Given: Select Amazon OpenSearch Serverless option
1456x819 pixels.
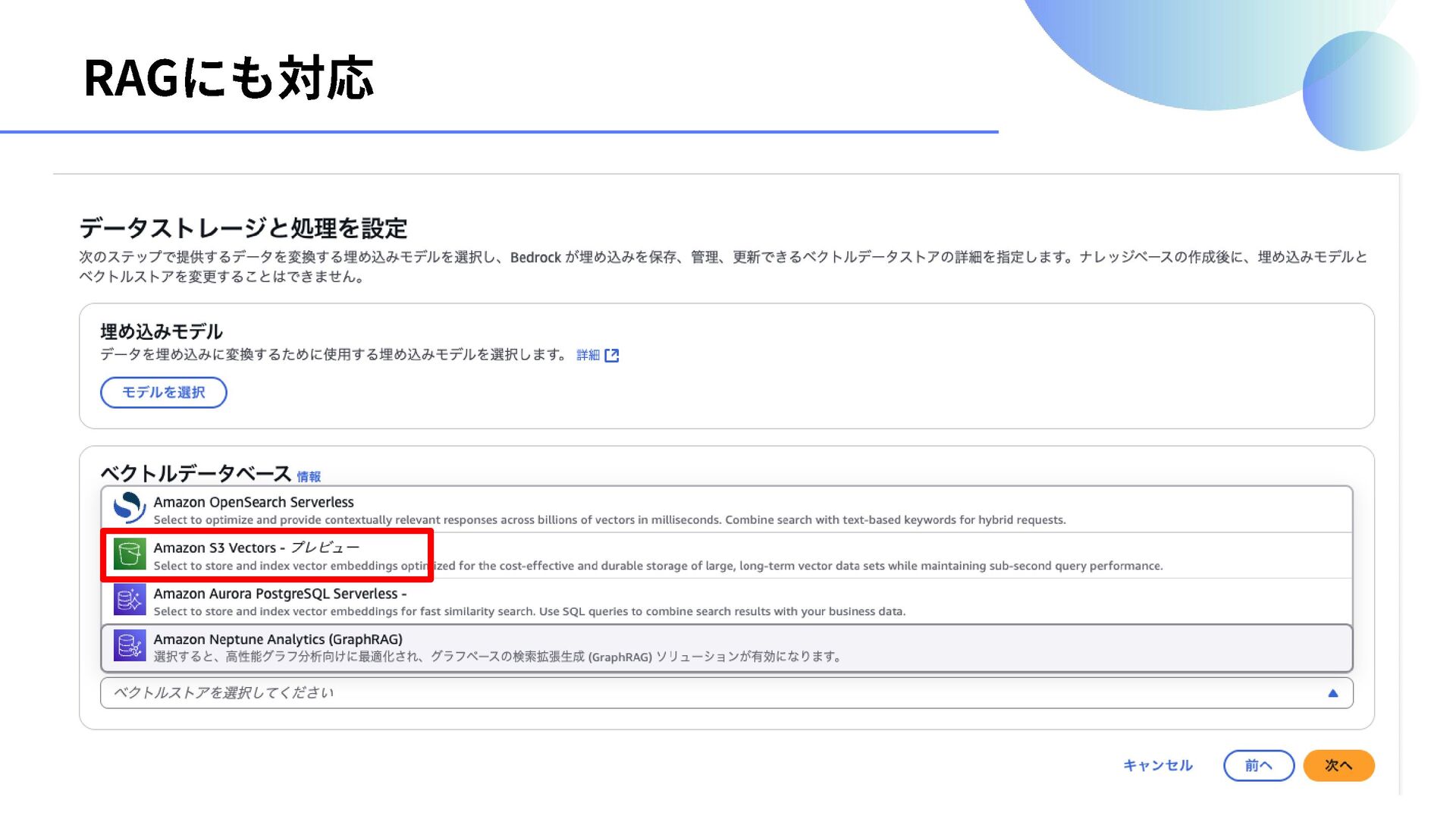Looking at the screenshot, I should coord(726,510).
